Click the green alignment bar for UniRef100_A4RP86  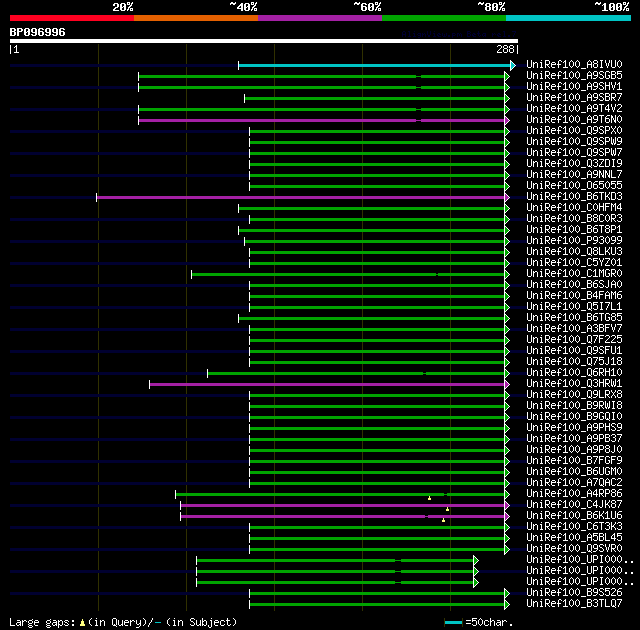point(340,495)
